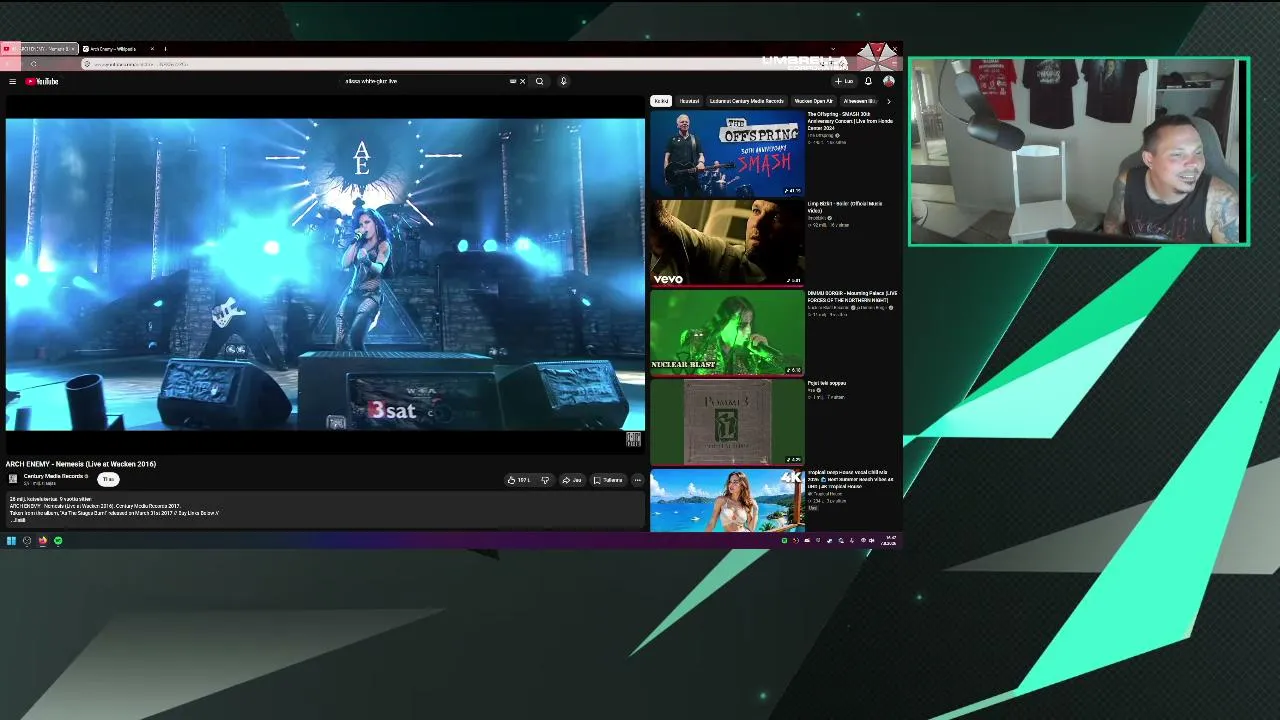Open the Dimmu Borgir Nuclear Blast thumbnail
Screen dimensions: 1280x720
[x=727, y=332]
